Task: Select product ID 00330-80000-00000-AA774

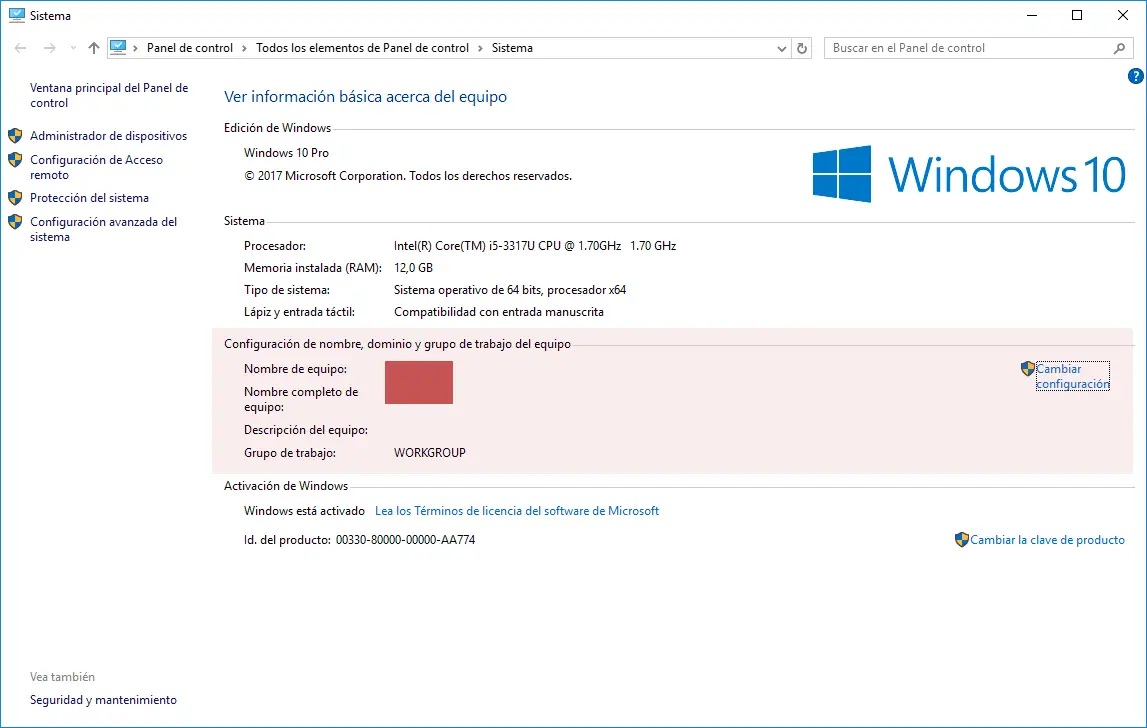Action: 405,540
